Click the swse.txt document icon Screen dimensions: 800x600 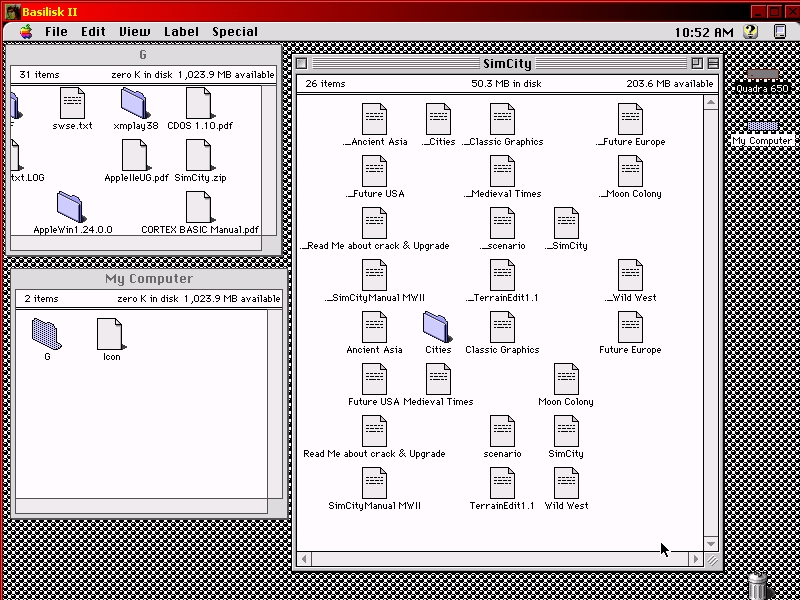click(x=72, y=103)
